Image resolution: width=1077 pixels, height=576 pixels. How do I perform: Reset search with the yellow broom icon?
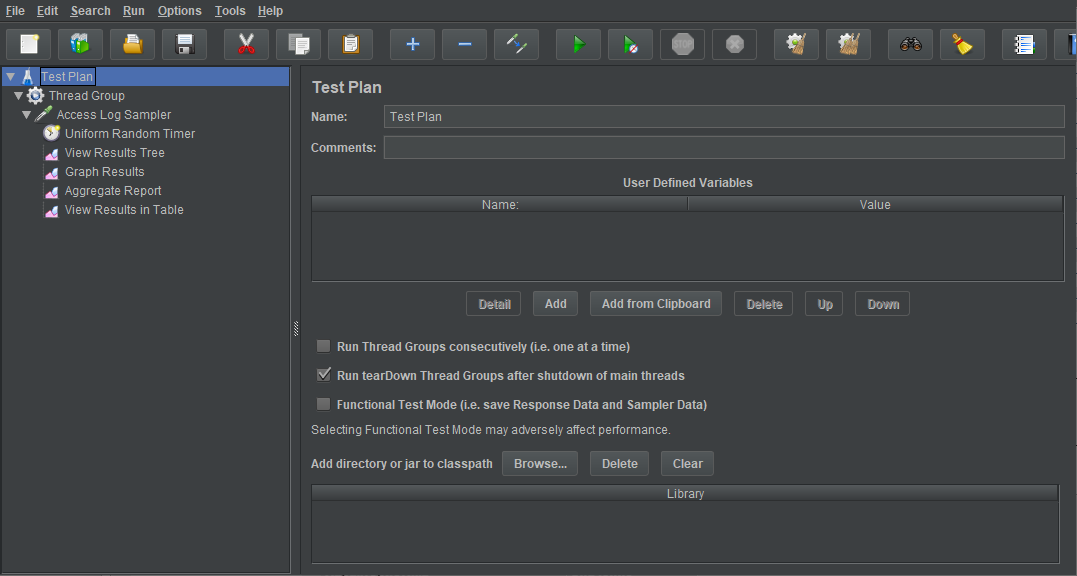962,45
